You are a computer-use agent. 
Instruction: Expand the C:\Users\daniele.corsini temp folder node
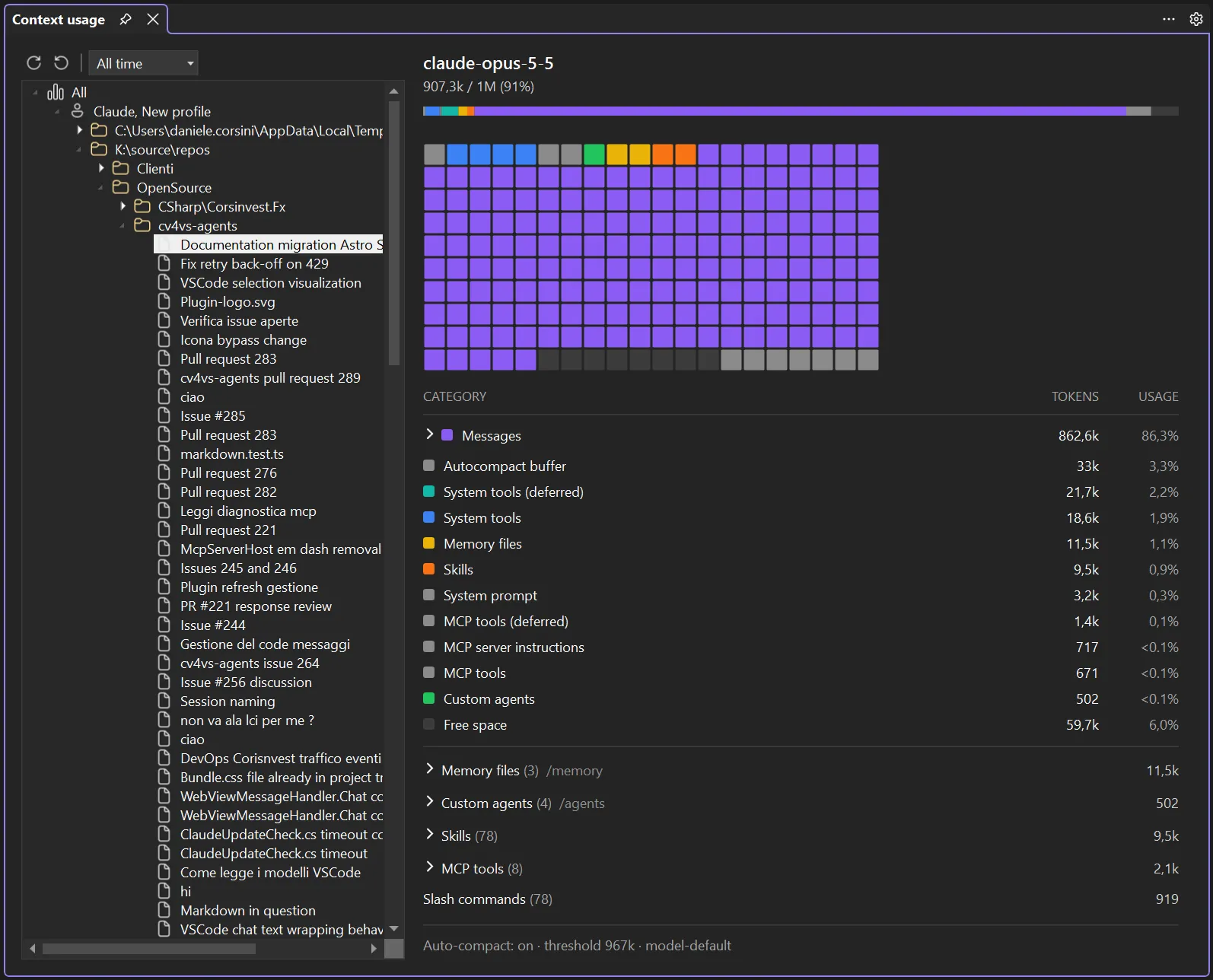(79, 130)
